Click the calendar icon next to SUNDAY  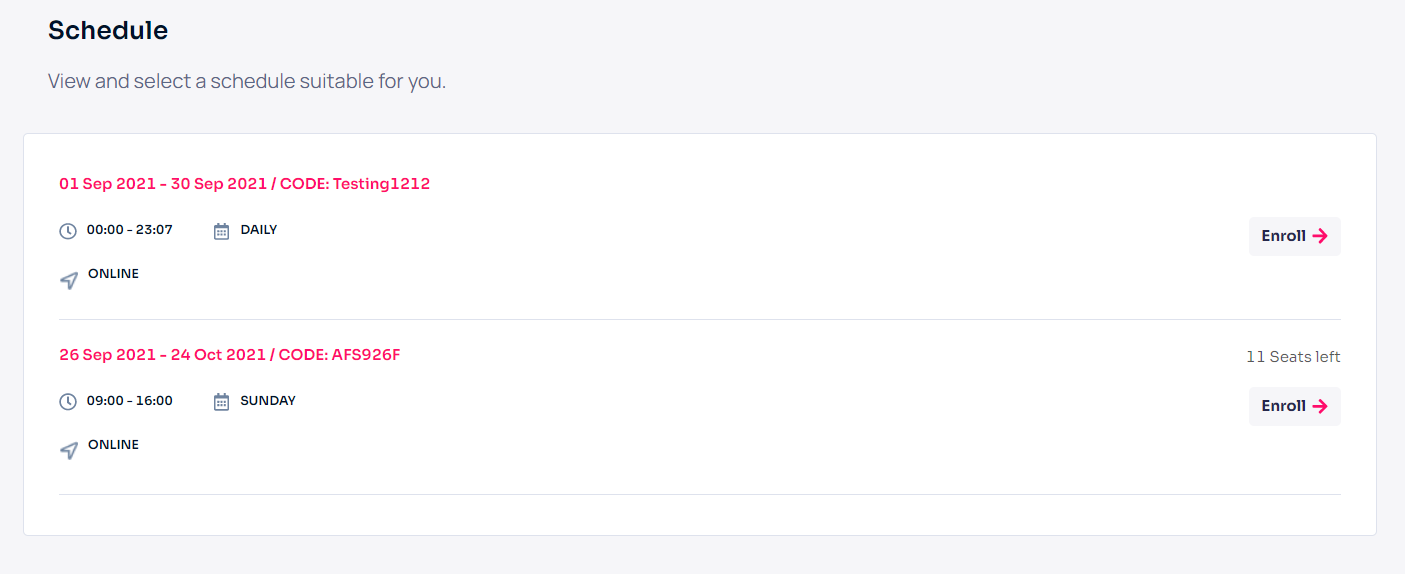point(222,402)
